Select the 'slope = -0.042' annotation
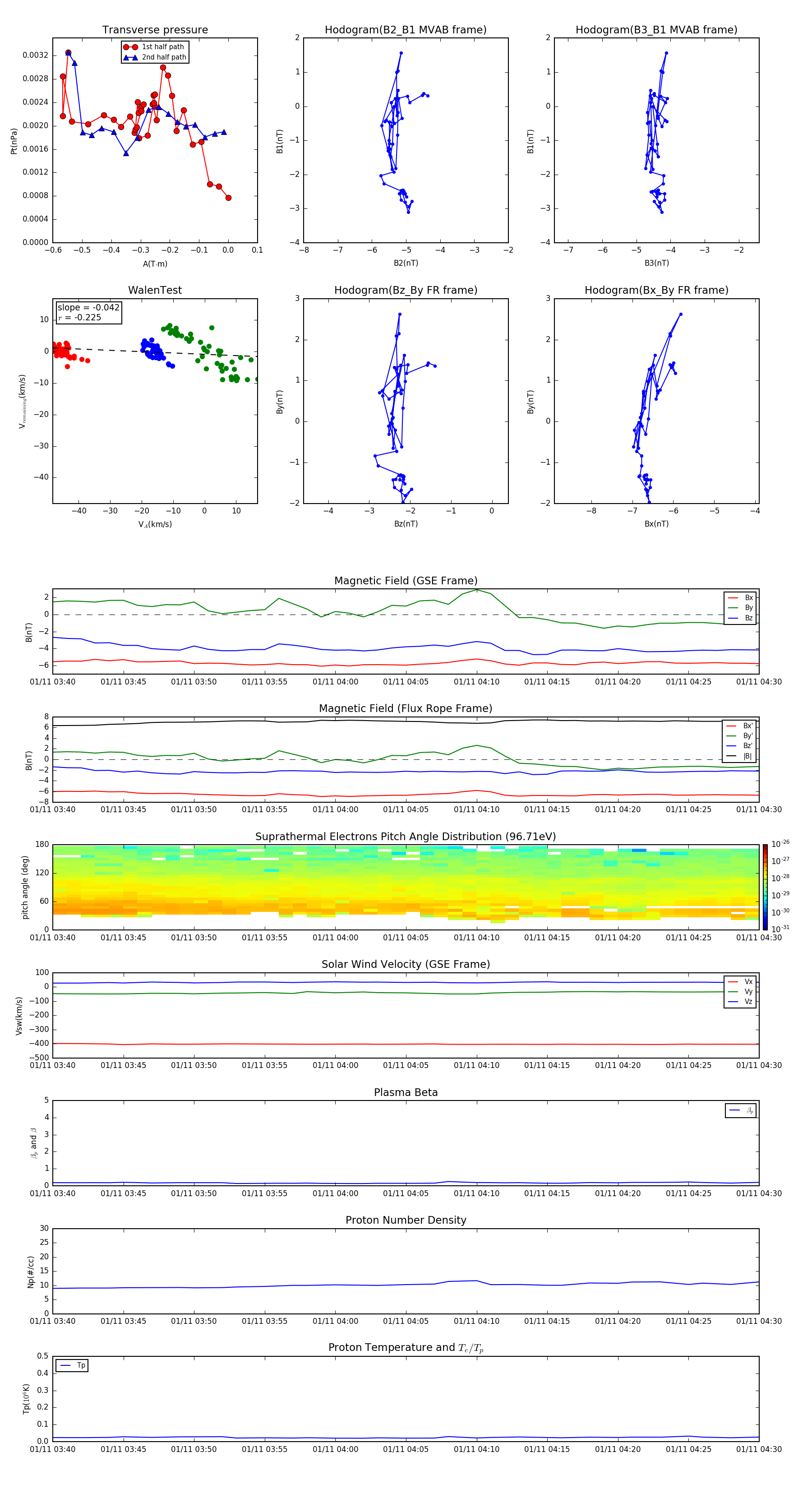 tap(88, 308)
